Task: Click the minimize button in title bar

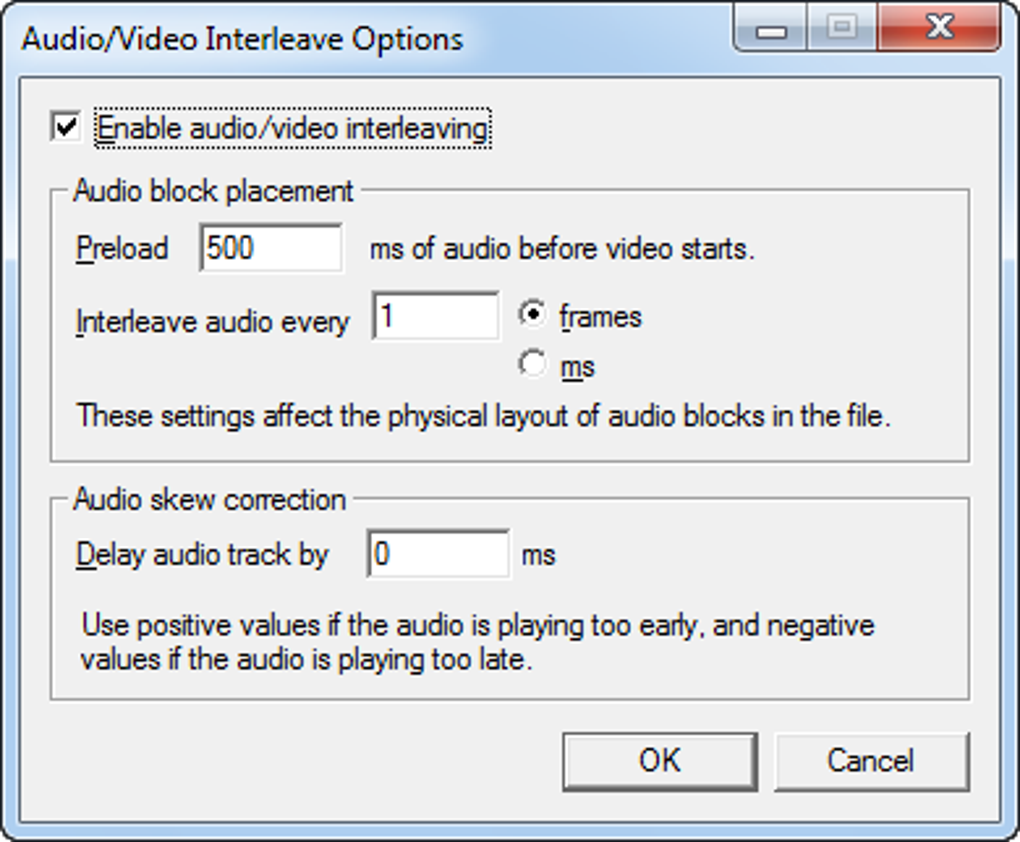Action: pos(771,30)
